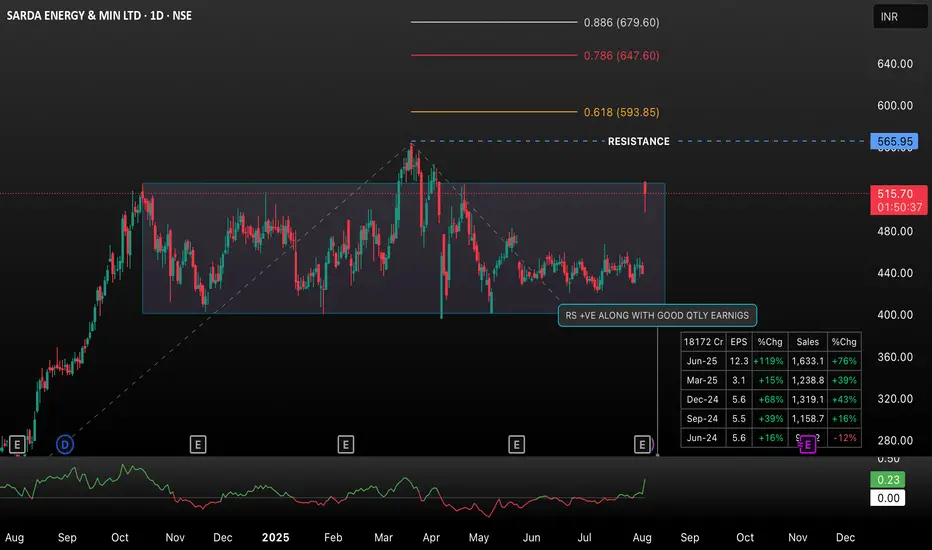Screen dimensions: 932x550
Task: Click the Mar-25 quarter row label
Action: [x=702, y=380]
